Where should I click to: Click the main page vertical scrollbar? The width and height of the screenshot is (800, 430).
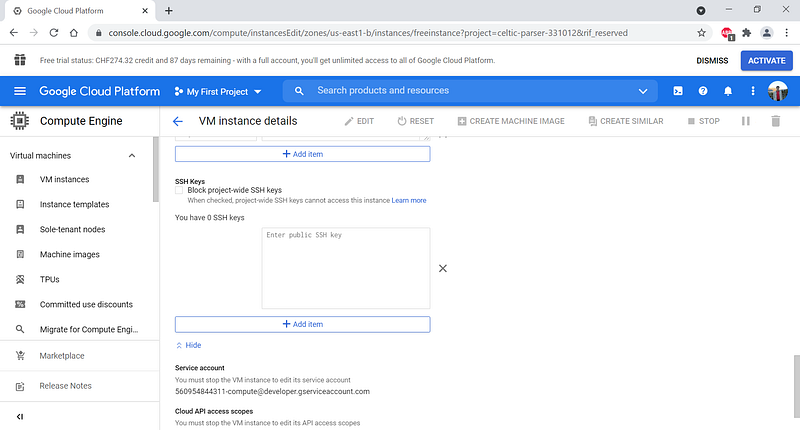click(x=796, y=386)
